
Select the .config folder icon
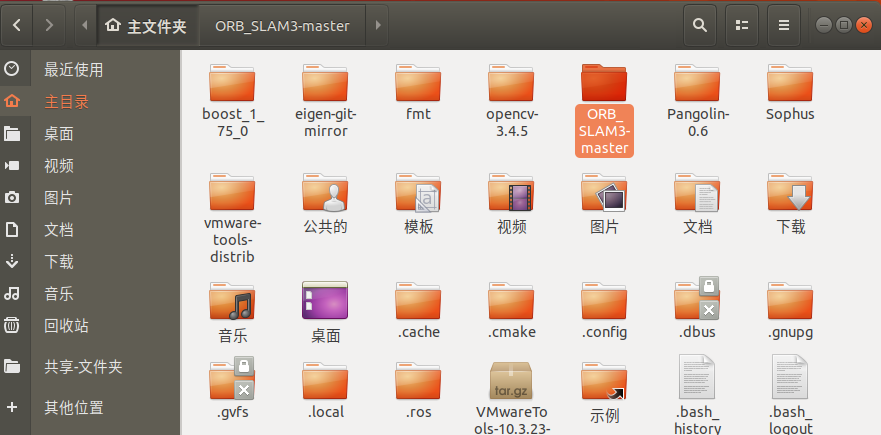[604, 301]
